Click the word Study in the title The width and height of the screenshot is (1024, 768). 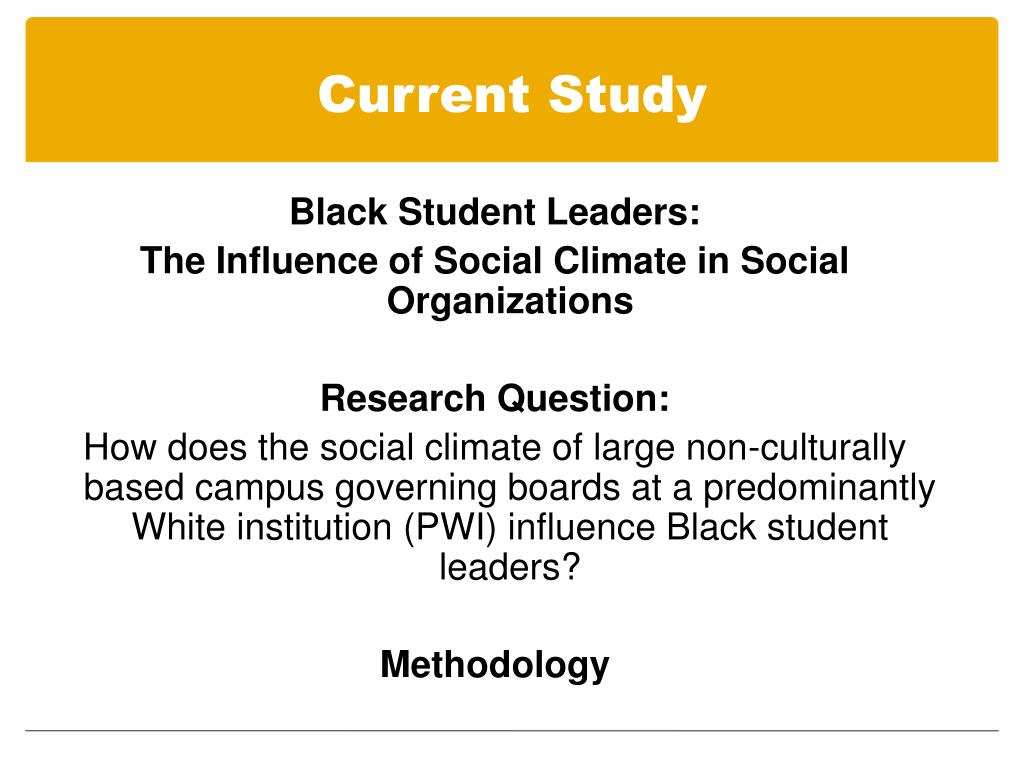coord(628,95)
